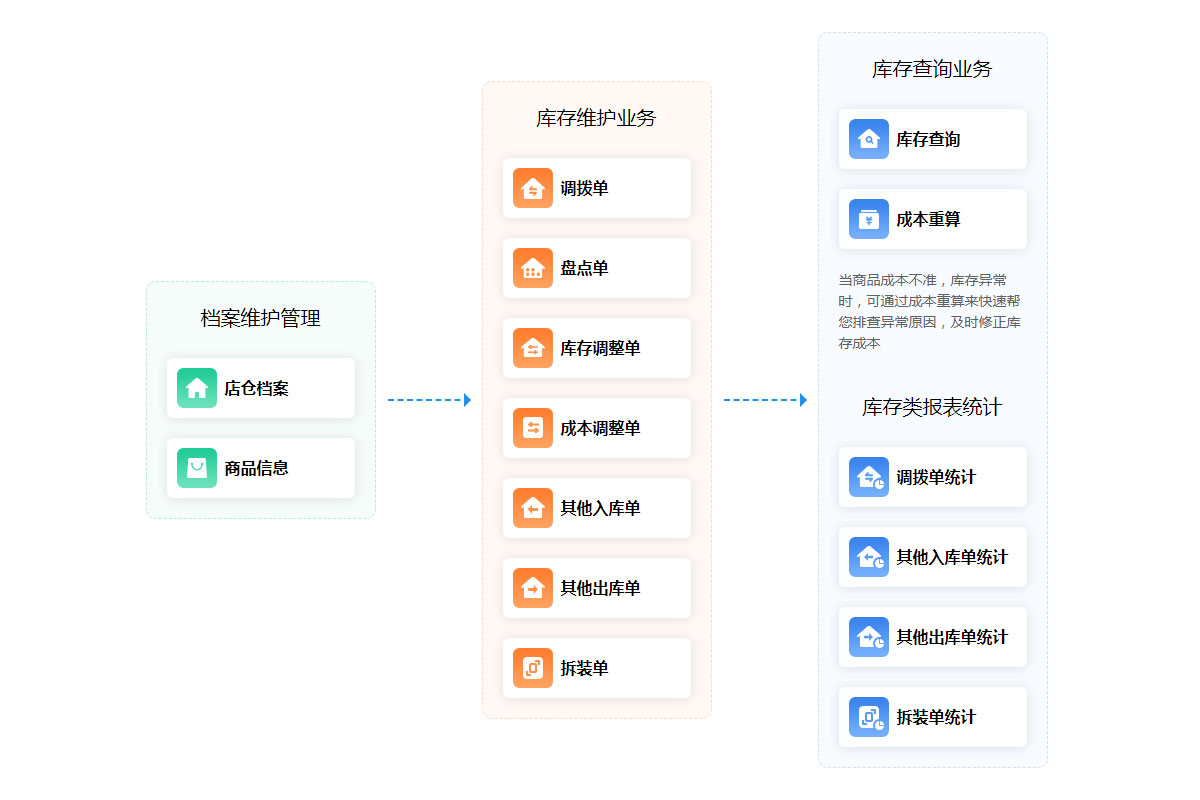Open the 成本调整单 label
The width and height of the screenshot is (1200, 800).
point(600,428)
